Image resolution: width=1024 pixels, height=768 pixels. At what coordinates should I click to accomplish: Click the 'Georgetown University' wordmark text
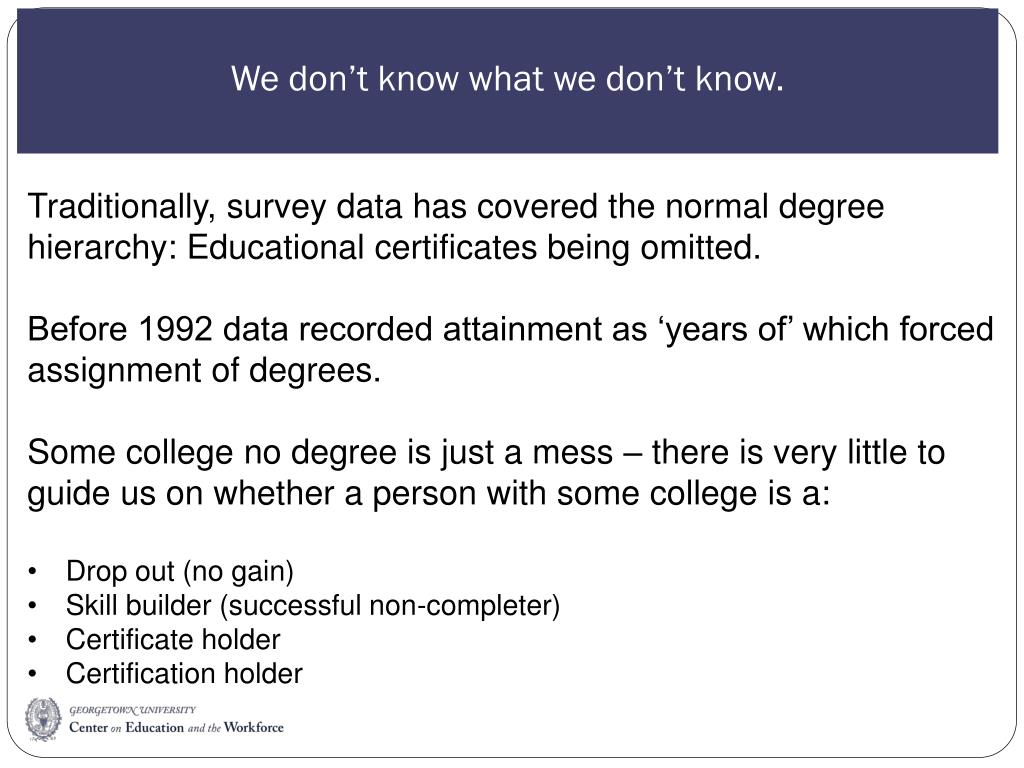tap(133, 709)
